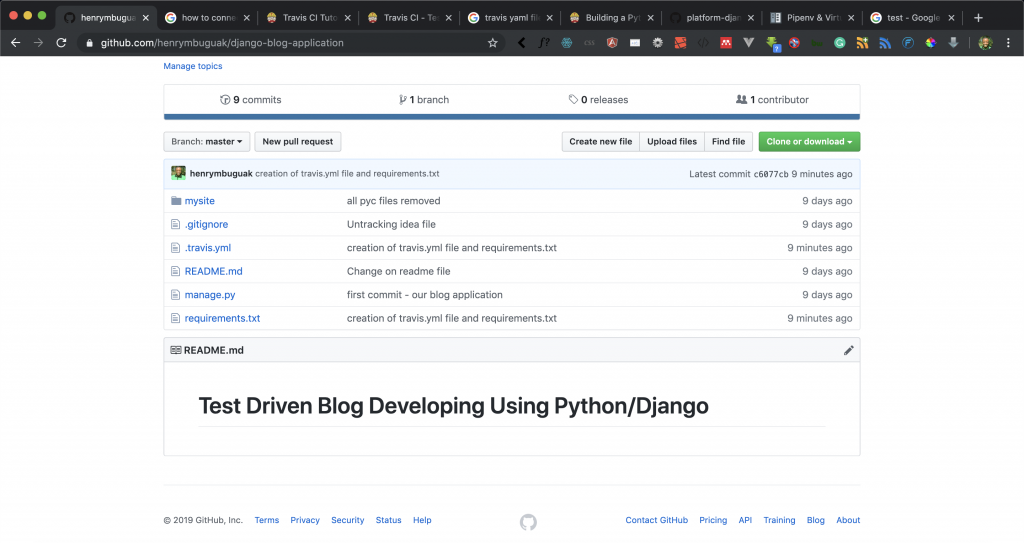1024x543 pixels.
Task: Open the Vue devtools V extension icon
Action: 748,42
